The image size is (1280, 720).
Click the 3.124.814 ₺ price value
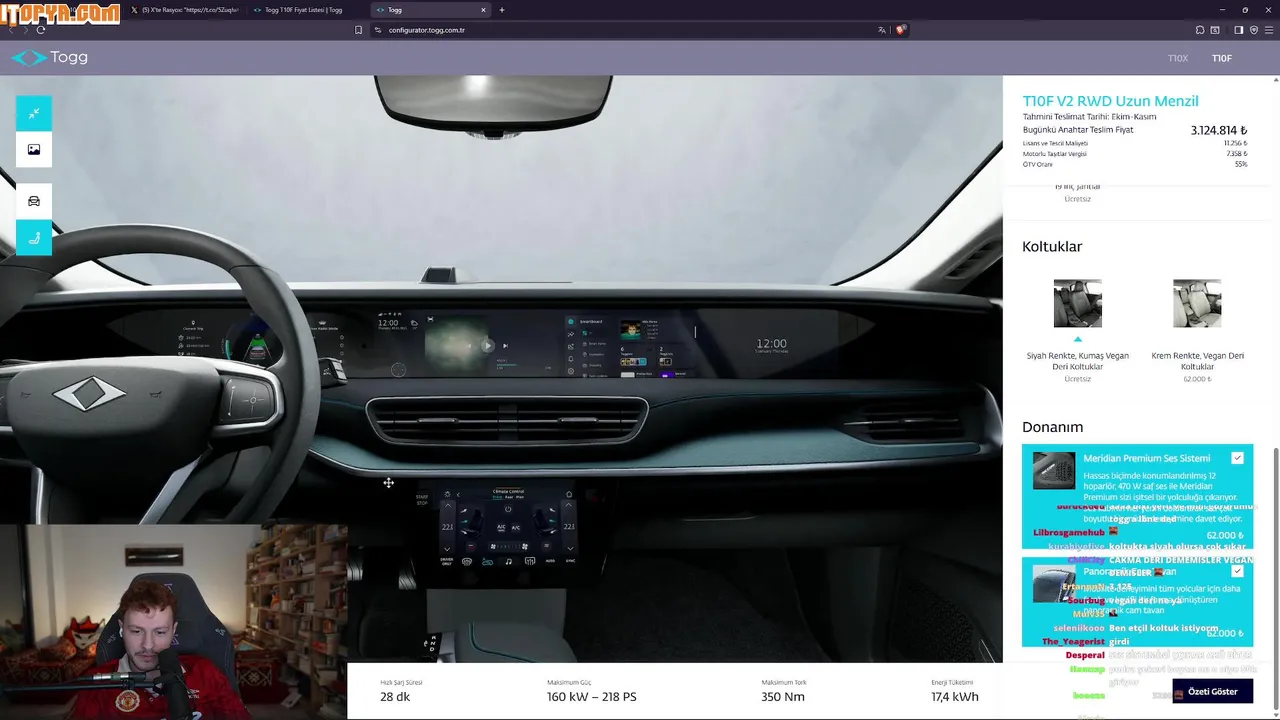1219,130
